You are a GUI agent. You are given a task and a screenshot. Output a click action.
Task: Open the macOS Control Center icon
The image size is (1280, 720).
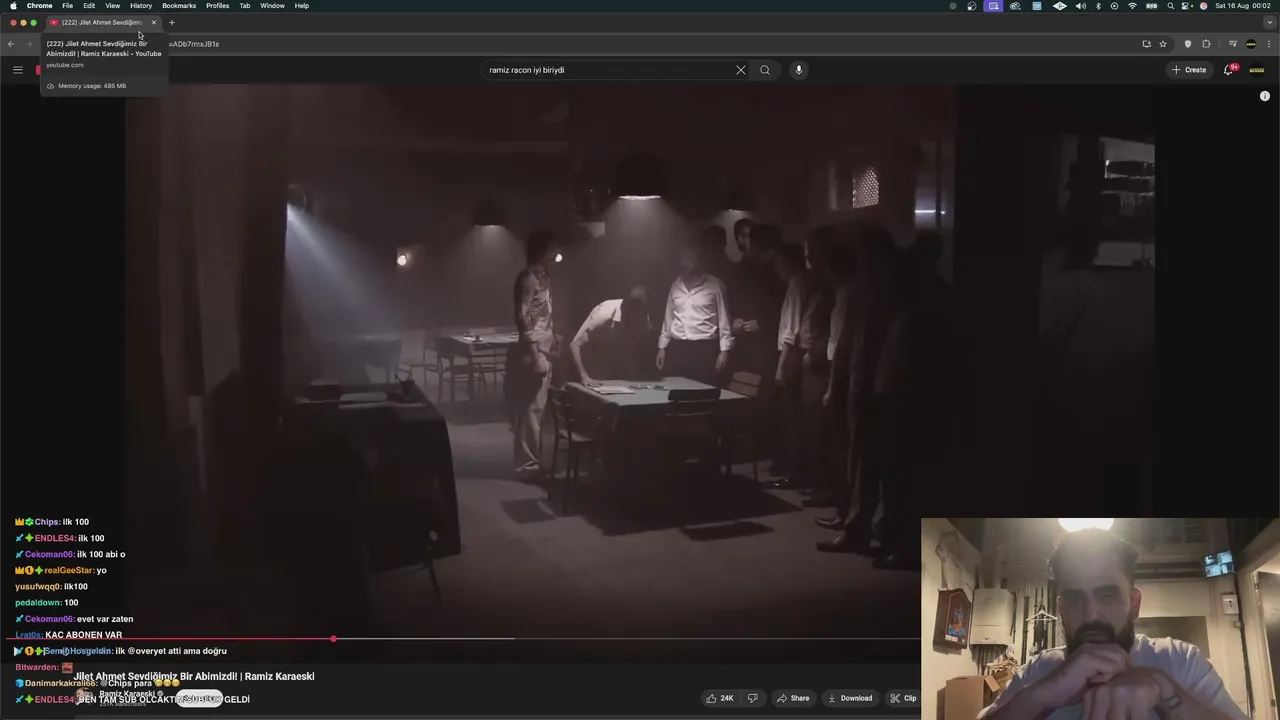(1187, 6)
